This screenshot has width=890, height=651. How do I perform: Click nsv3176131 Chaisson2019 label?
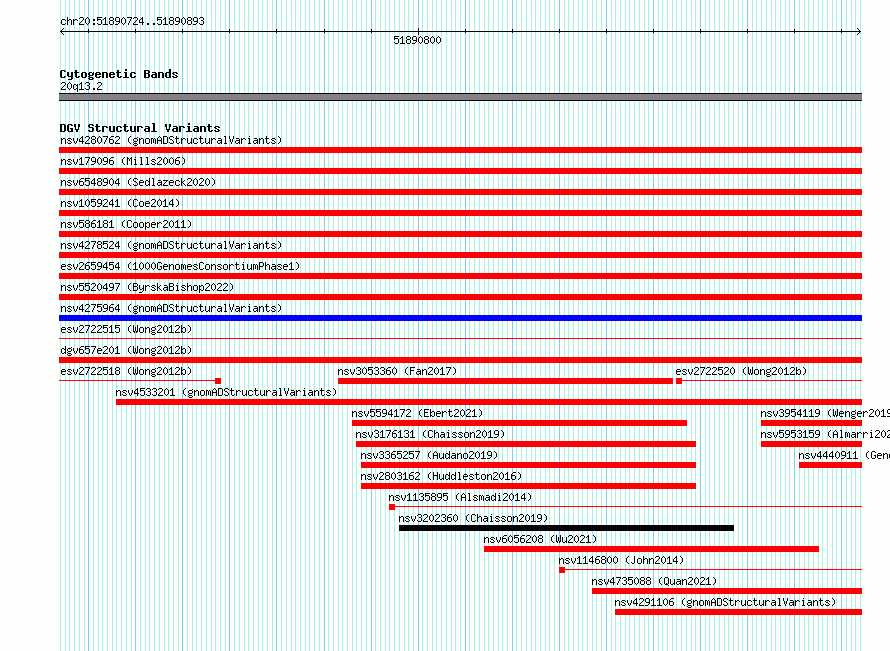(x=430, y=434)
